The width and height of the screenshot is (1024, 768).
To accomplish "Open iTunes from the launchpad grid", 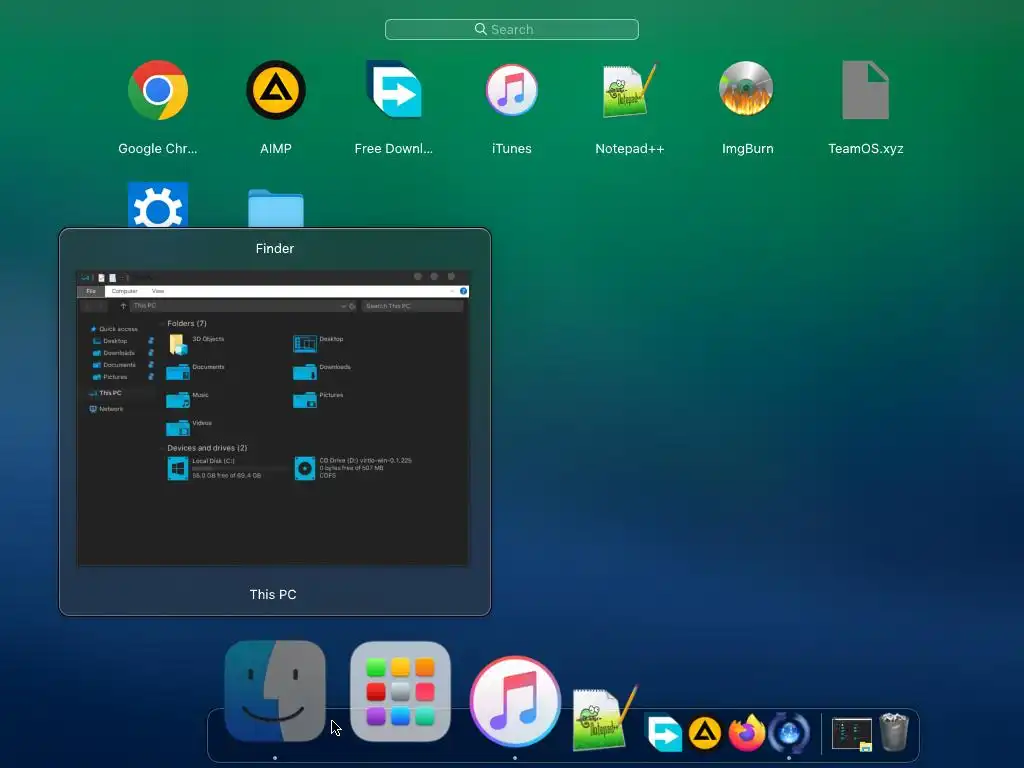I will 511,90.
